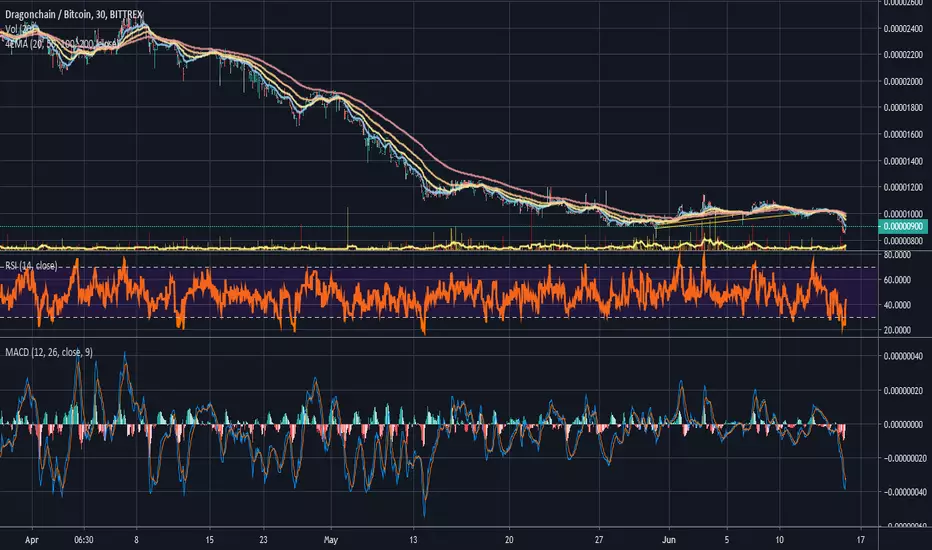Viewport: 932px width, 550px height.
Task: Click the 0.00000040 value on MACD scale
Action: point(903,356)
